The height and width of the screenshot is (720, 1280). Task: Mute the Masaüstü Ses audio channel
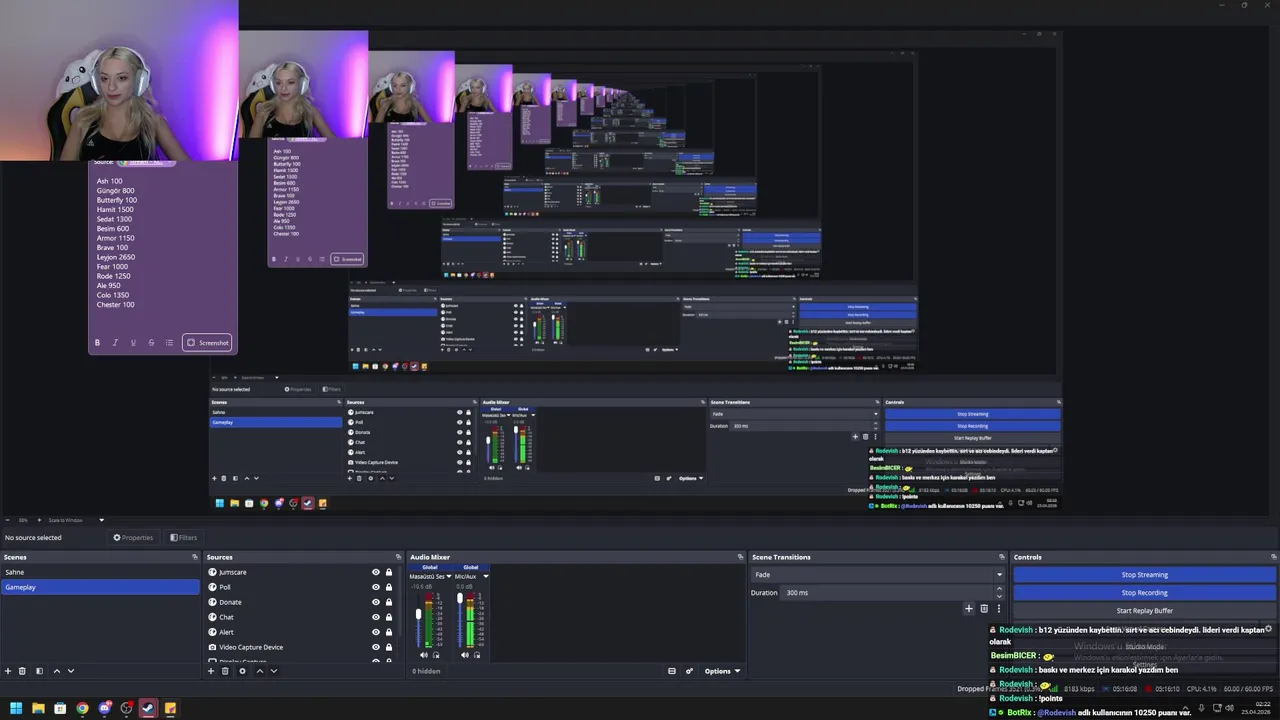click(423, 655)
